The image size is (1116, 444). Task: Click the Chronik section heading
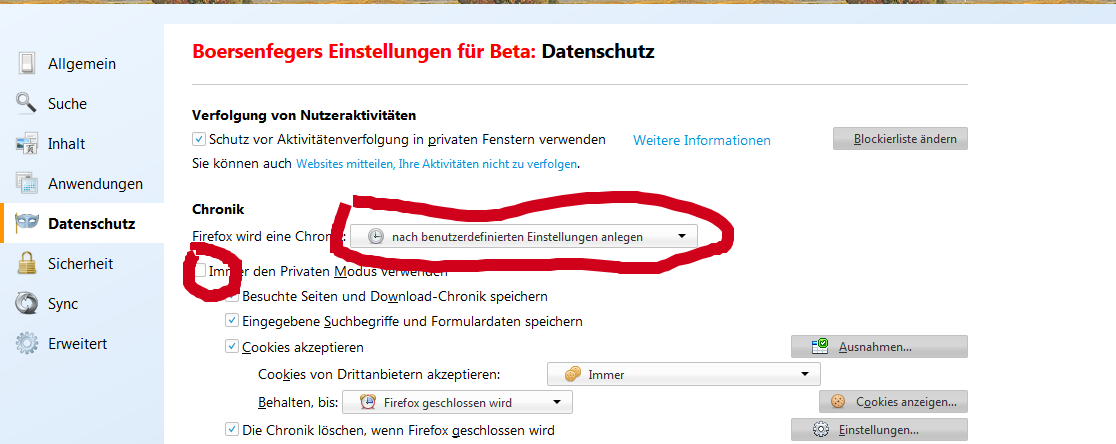(219, 209)
